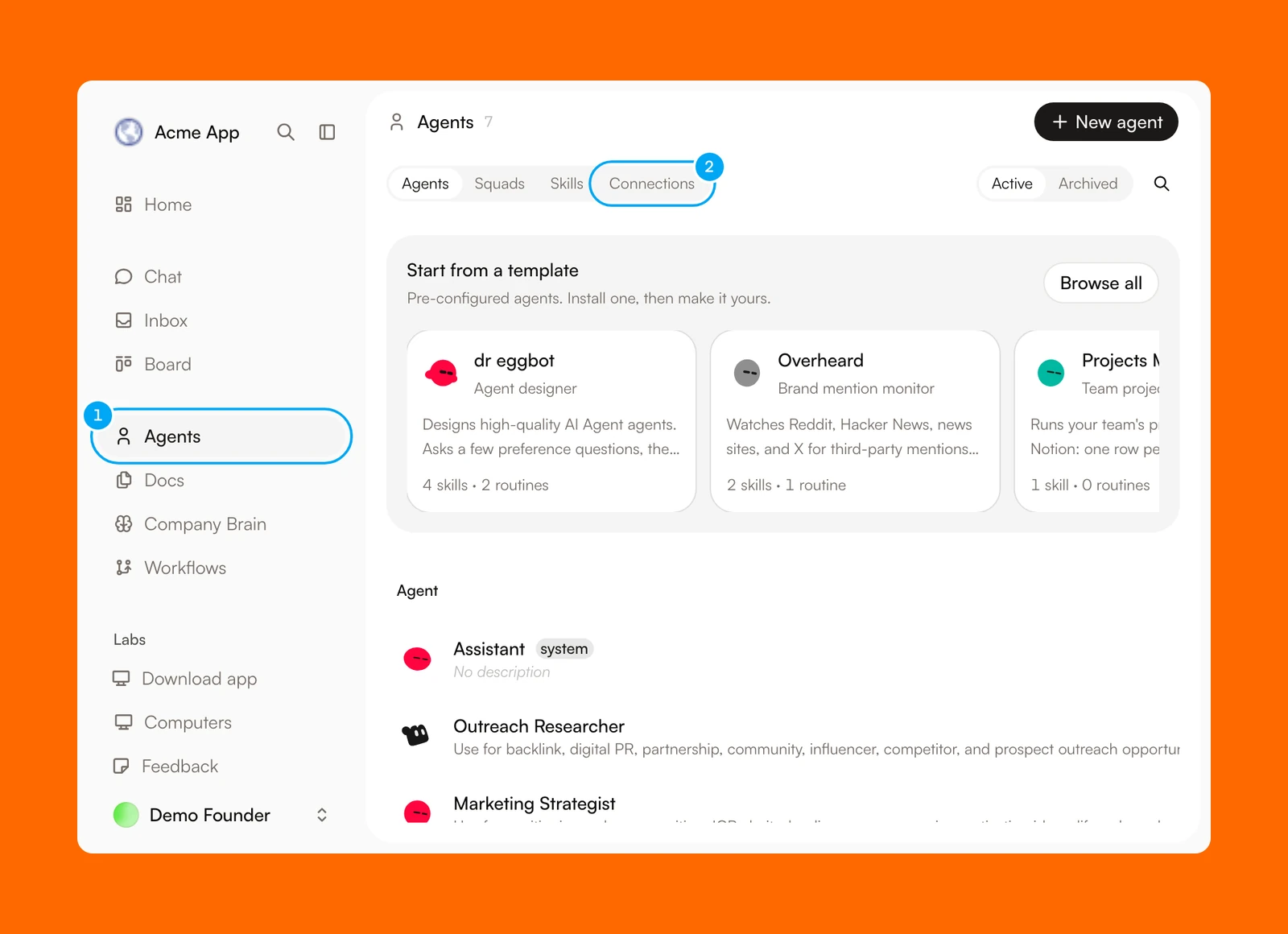Open the dr eggbot template card
The width and height of the screenshot is (1288, 934).
point(551,421)
